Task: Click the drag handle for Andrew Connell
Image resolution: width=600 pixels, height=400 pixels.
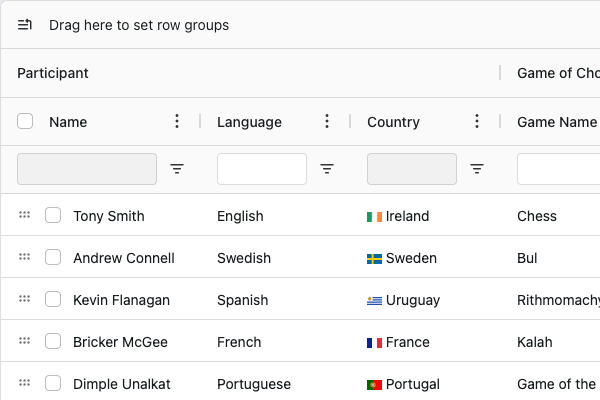Action: [25, 258]
